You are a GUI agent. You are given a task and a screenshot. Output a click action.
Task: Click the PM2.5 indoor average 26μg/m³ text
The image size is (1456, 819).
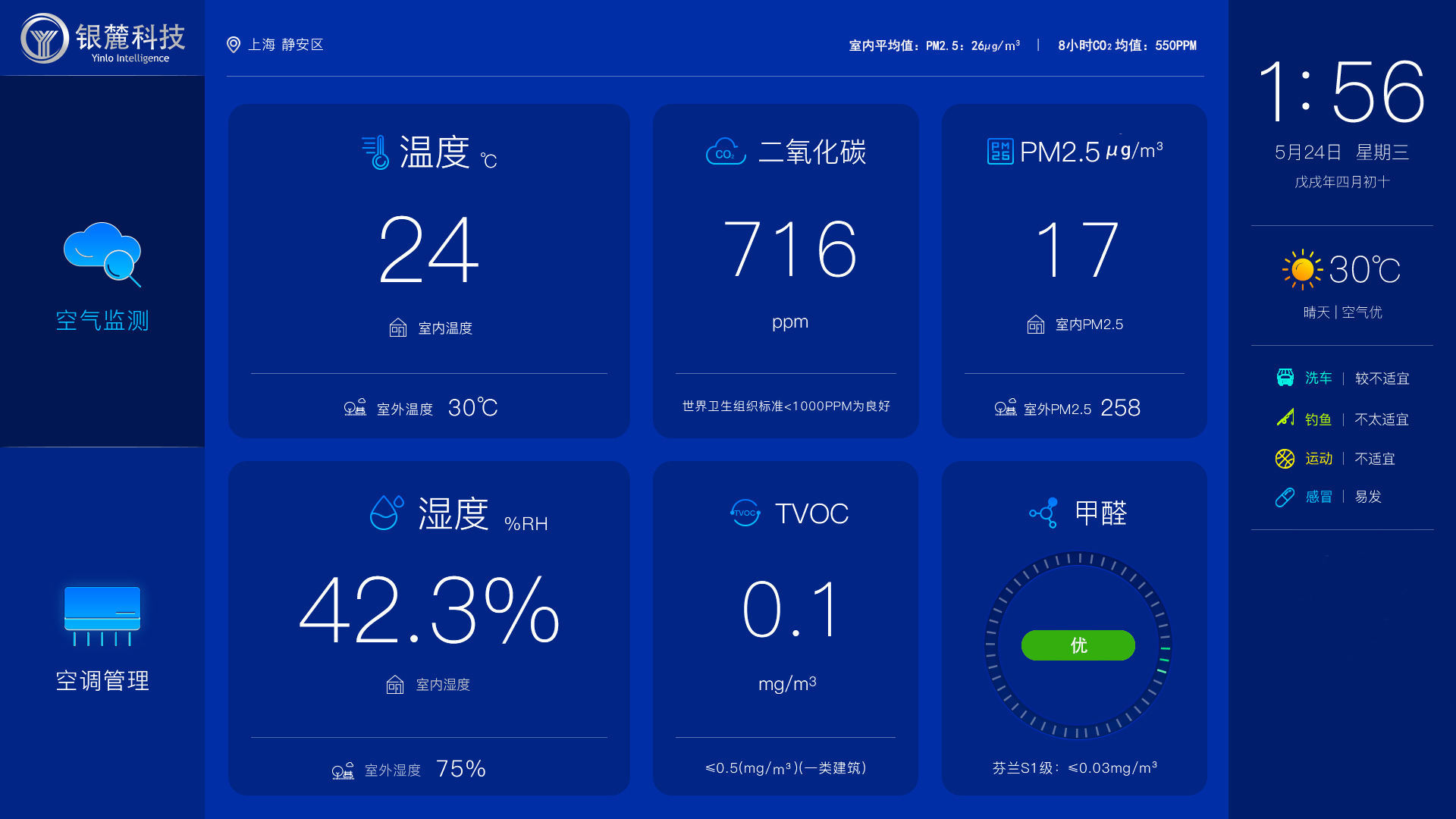[x=934, y=45]
